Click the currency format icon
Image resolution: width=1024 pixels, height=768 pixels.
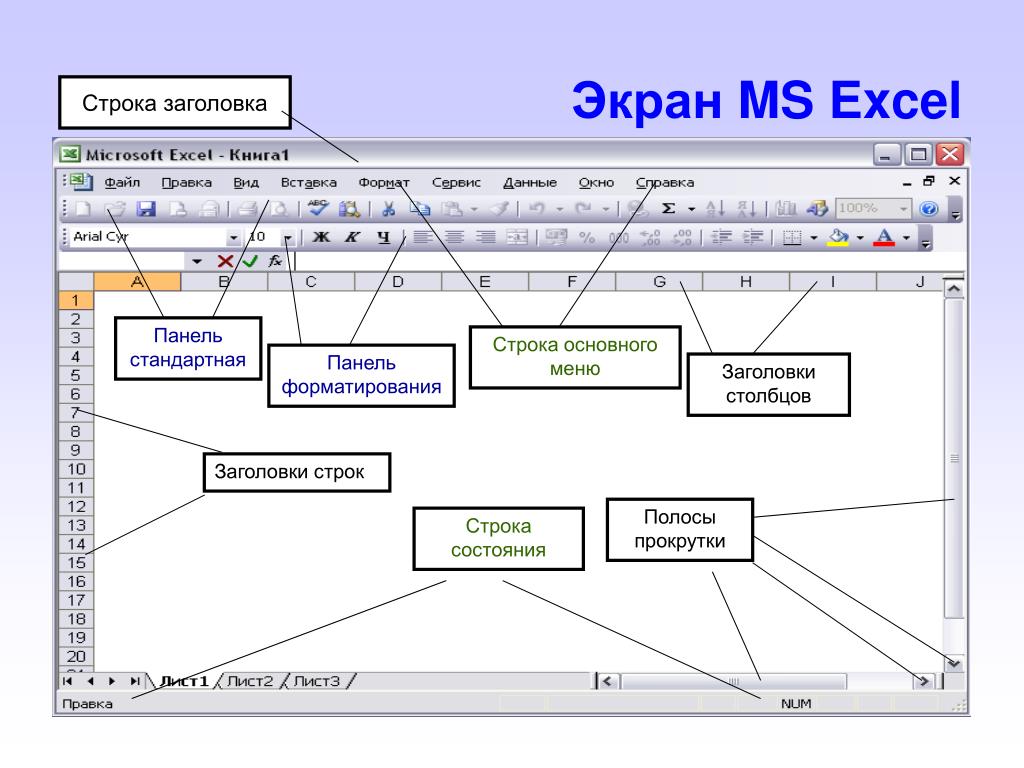point(556,237)
